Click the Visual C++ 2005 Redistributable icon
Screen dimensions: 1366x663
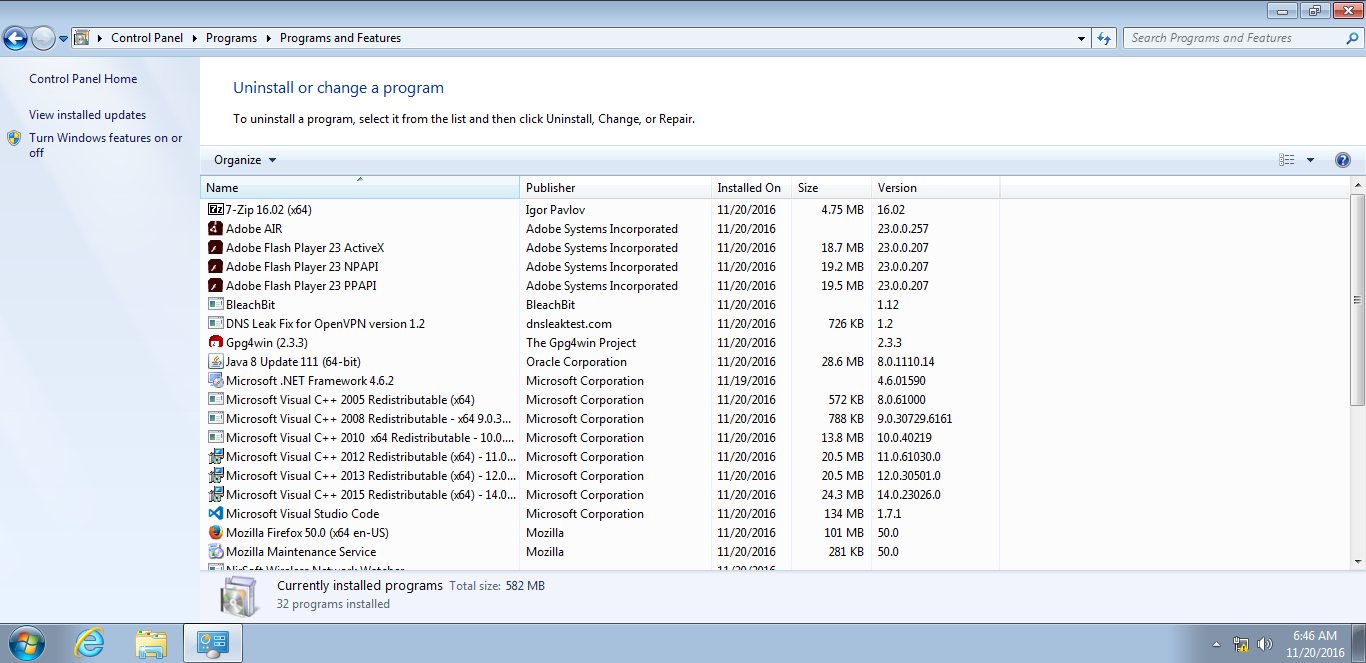215,400
